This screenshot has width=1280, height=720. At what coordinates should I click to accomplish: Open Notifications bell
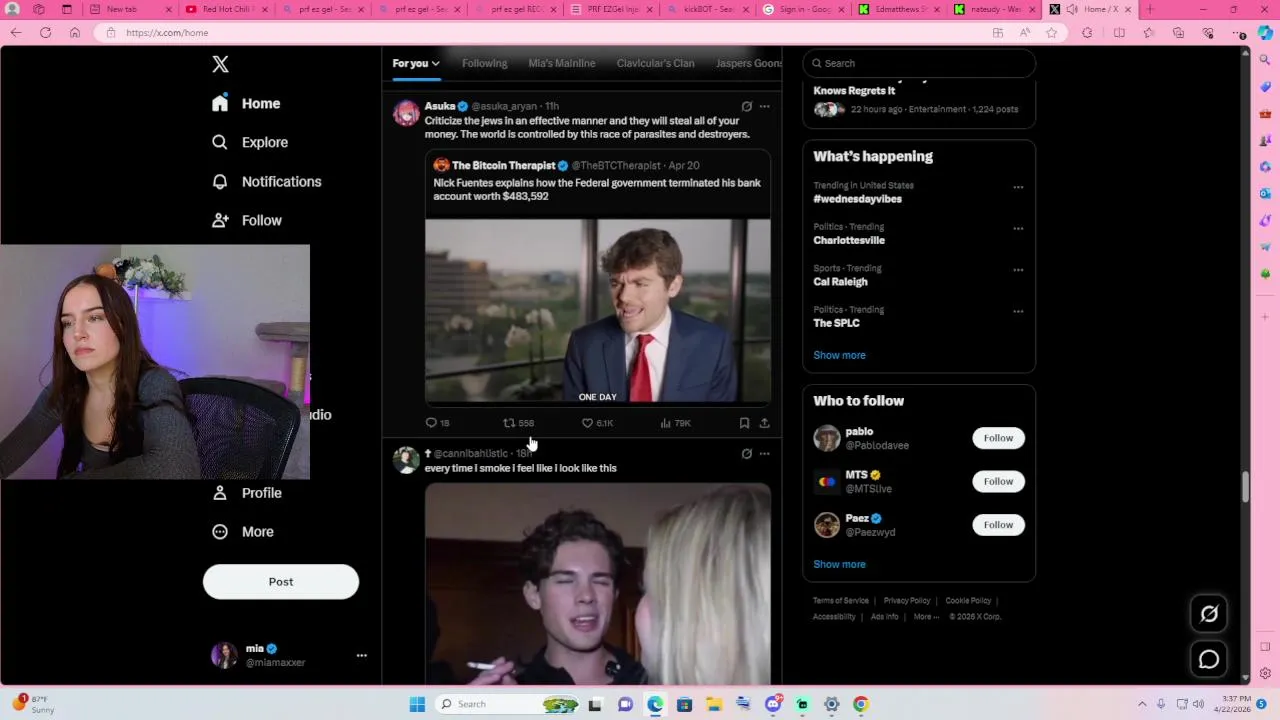tap(266, 182)
